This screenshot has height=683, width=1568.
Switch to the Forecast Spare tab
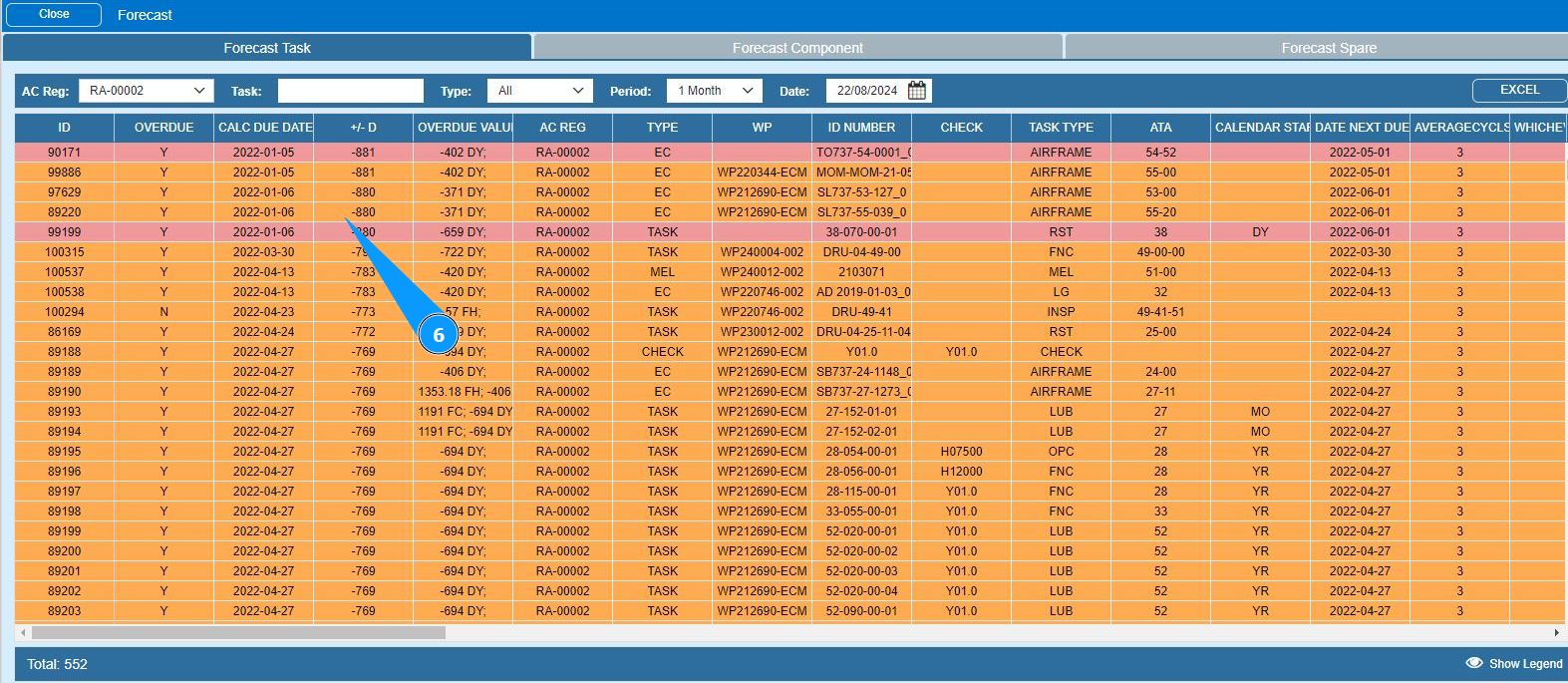coord(1328,48)
